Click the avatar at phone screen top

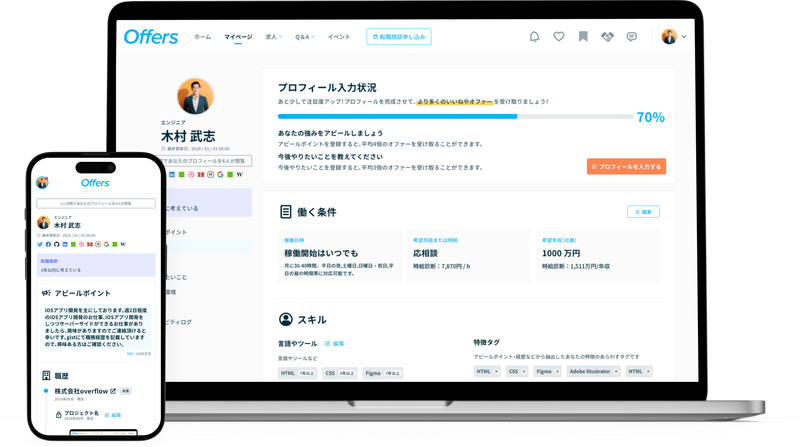click(42, 183)
